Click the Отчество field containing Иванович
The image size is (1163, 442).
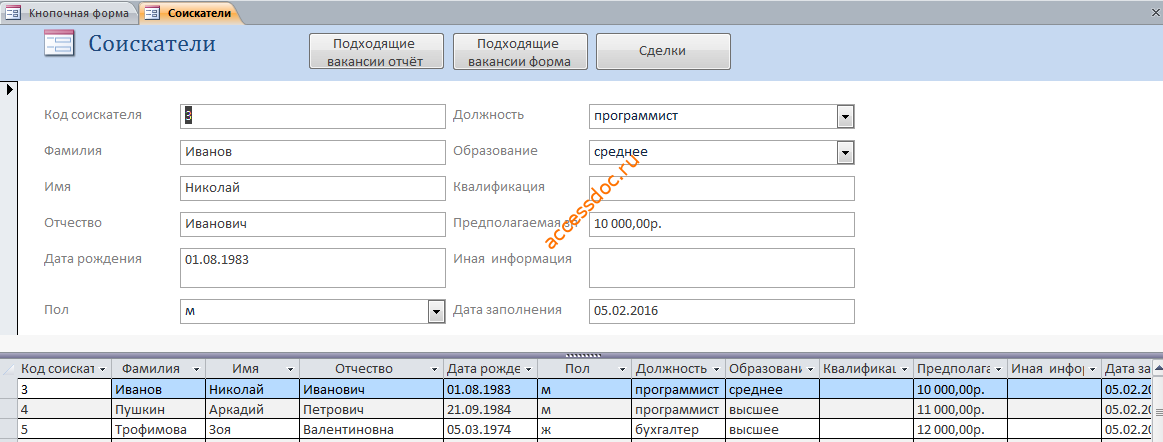coord(312,224)
